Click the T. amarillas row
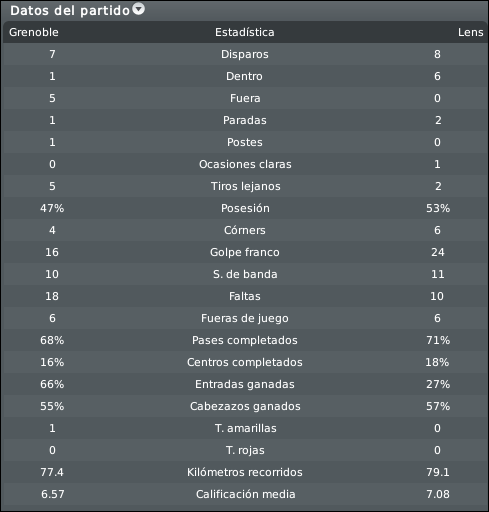This screenshot has width=489, height=512. [x=245, y=428]
